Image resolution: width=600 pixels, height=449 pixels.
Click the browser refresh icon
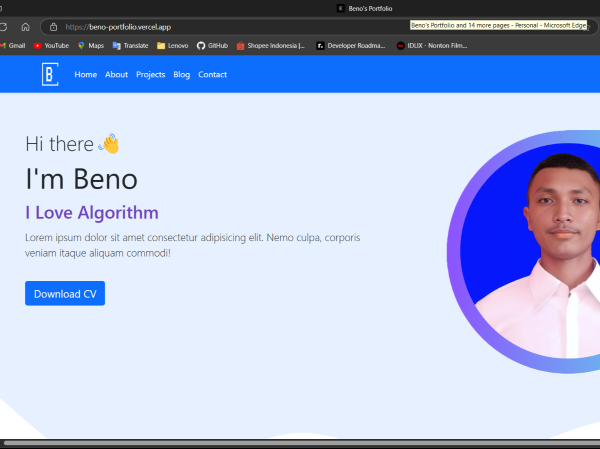click(x=3, y=27)
